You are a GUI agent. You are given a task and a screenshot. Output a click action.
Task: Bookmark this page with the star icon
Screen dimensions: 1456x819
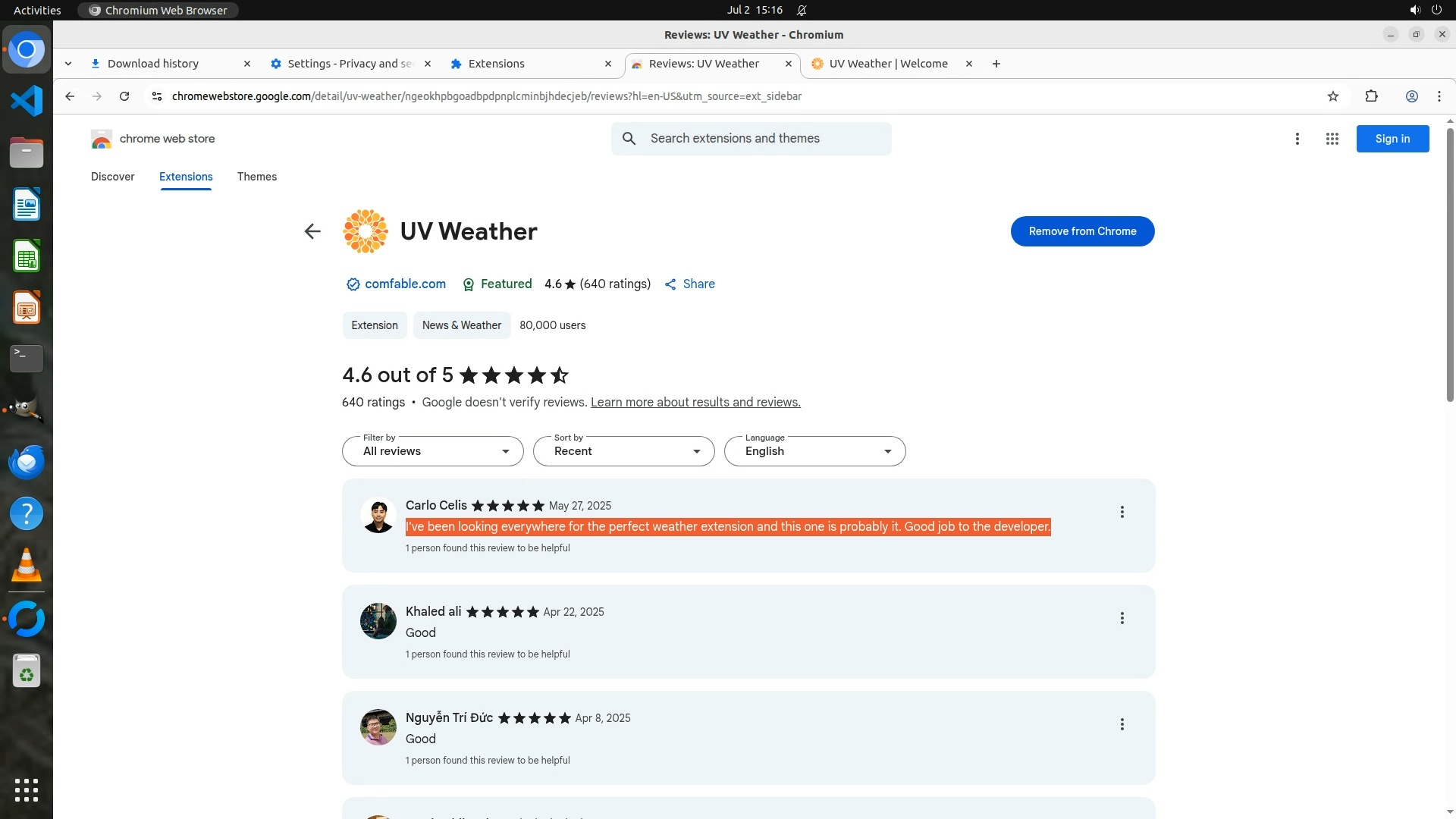[x=1333, y=96]
